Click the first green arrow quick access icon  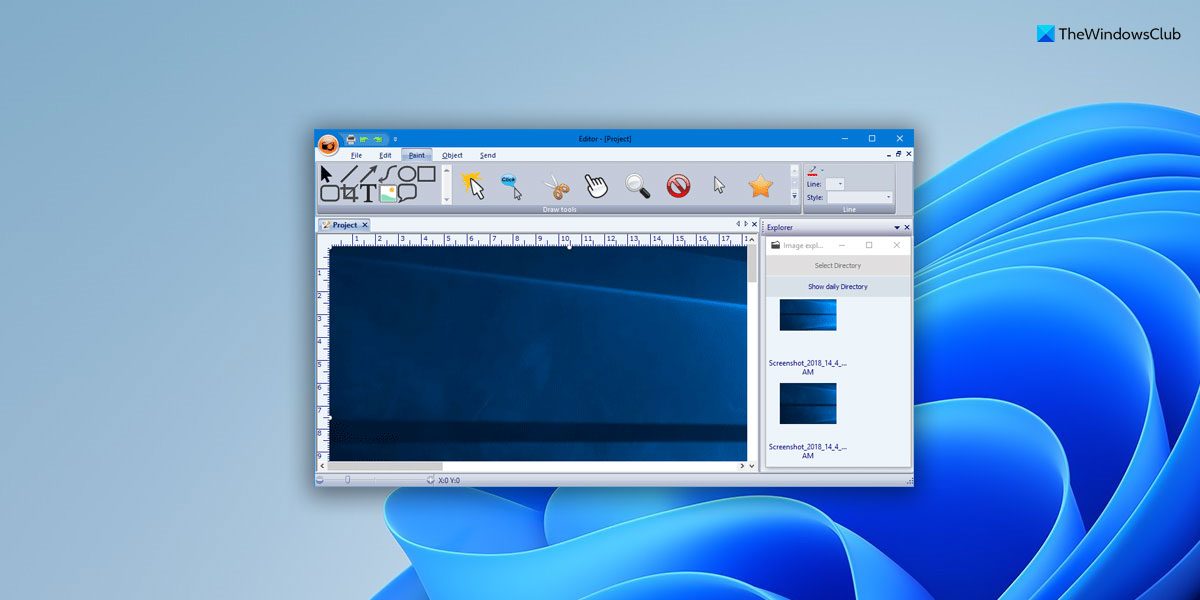(364, 139)
